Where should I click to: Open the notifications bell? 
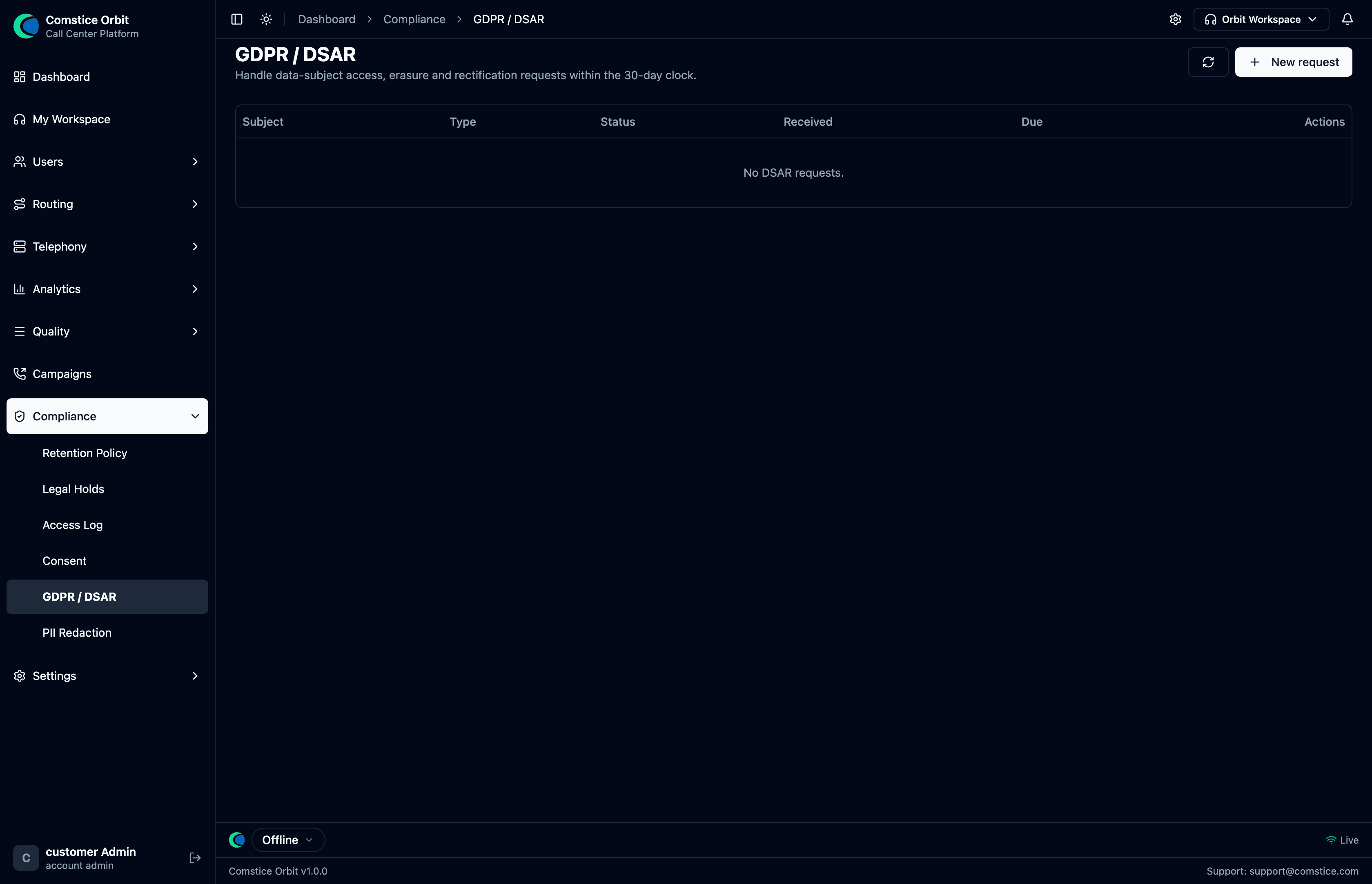[1347, 20]
